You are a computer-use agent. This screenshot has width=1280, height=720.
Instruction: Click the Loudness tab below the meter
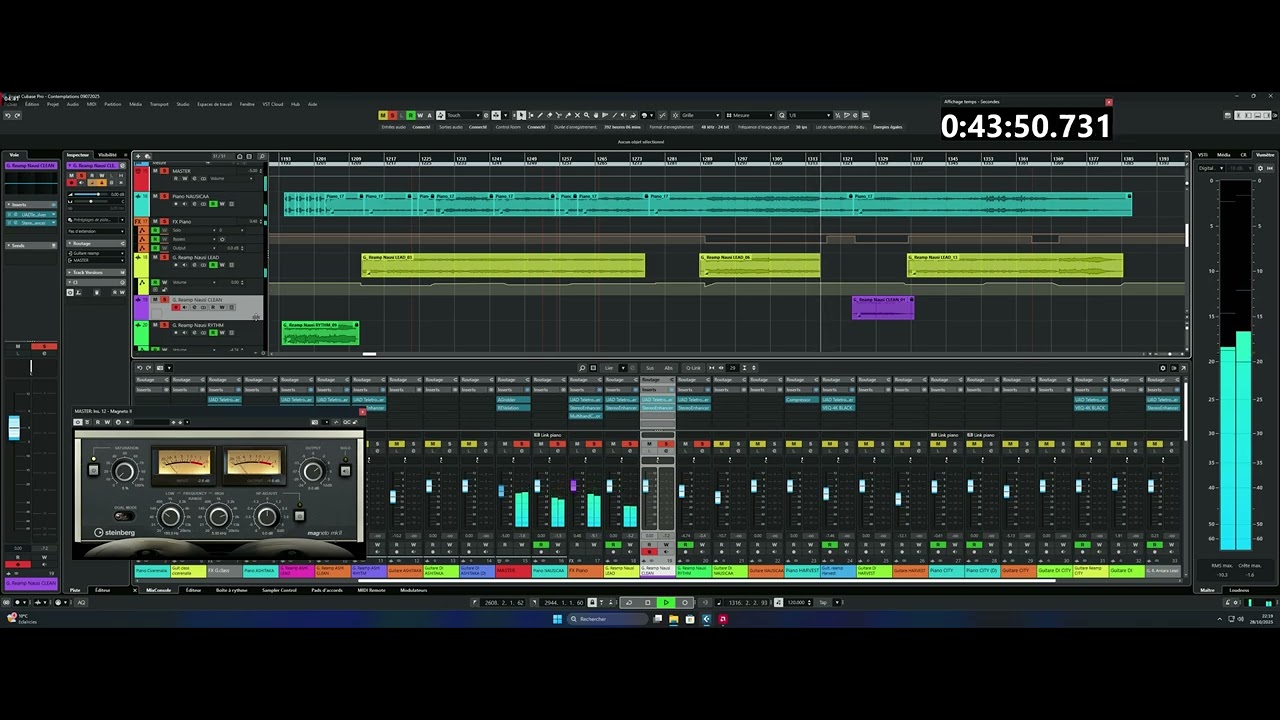point(1239,590)
